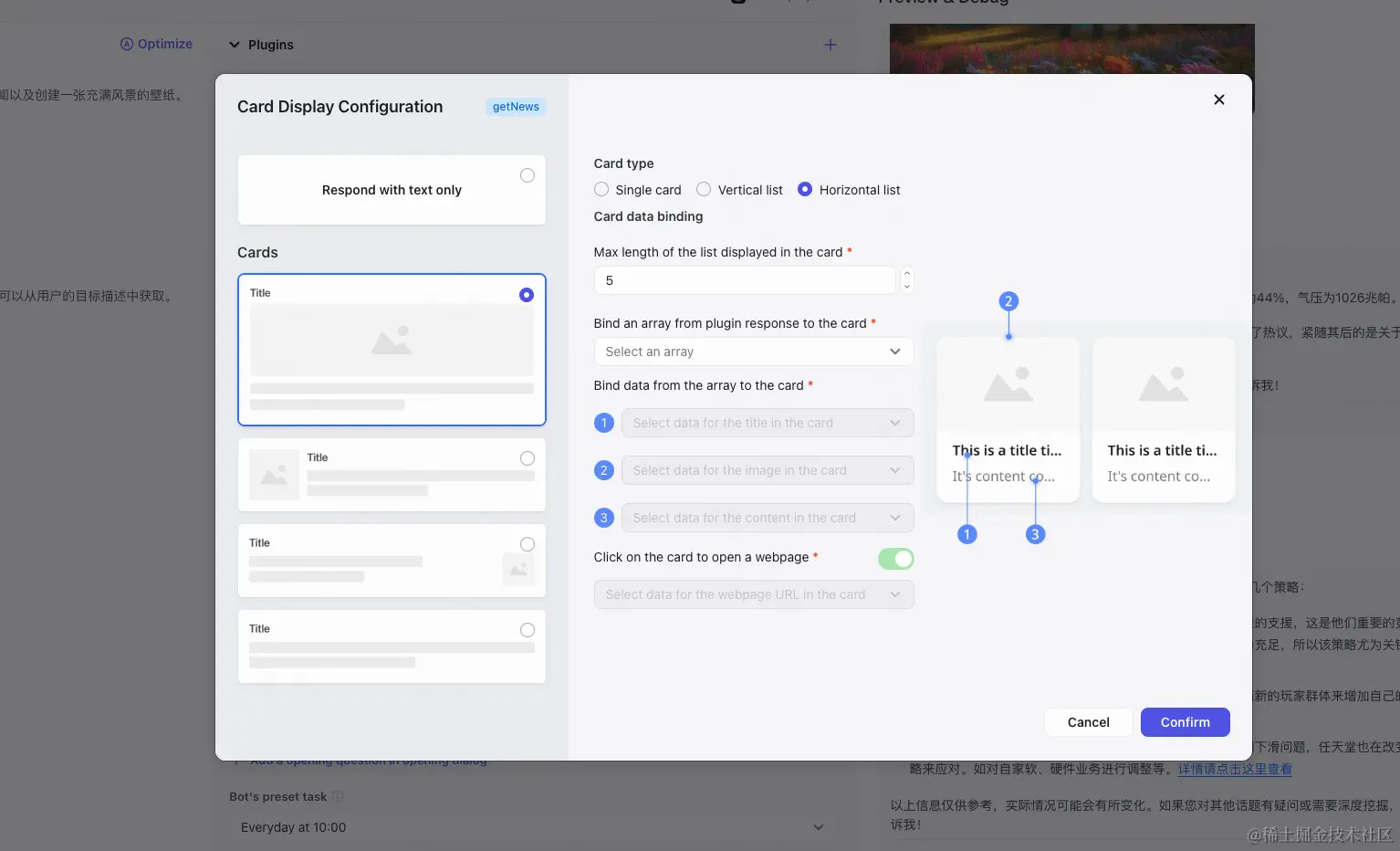Click numbered marker 3 below the preview card

1034,534
